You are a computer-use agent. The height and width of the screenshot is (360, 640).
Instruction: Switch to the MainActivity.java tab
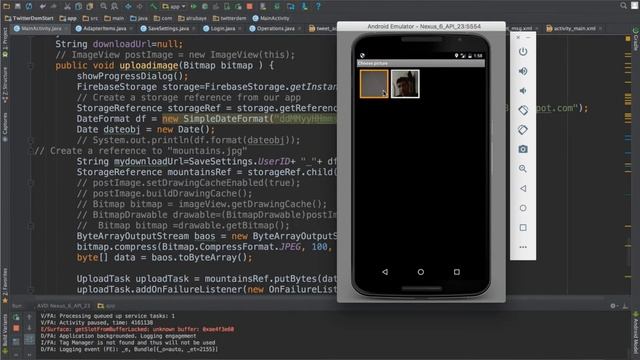pos(38,29)
